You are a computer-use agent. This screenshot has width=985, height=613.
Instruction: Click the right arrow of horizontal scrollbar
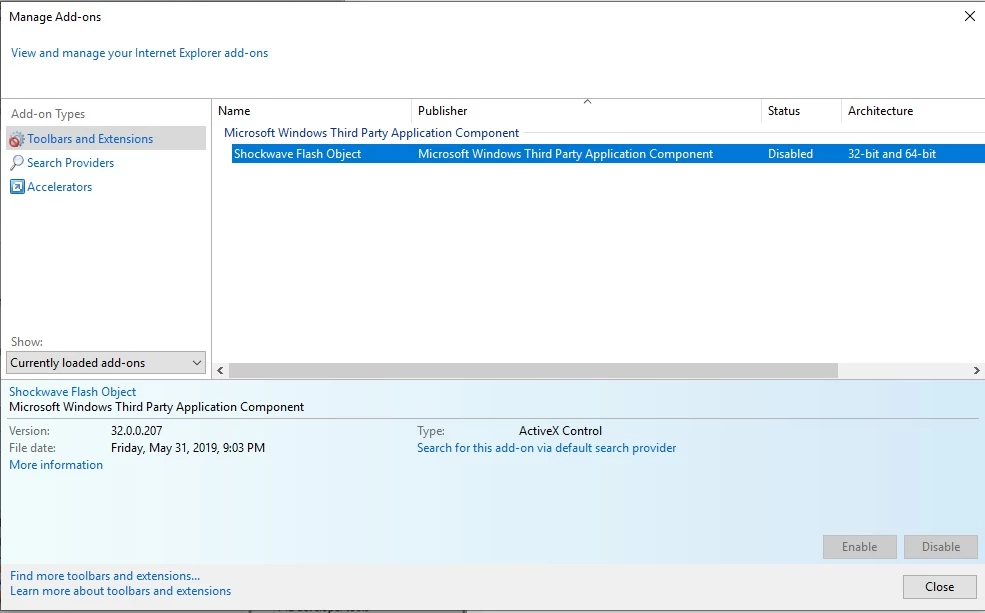click(x=976, y=371)
